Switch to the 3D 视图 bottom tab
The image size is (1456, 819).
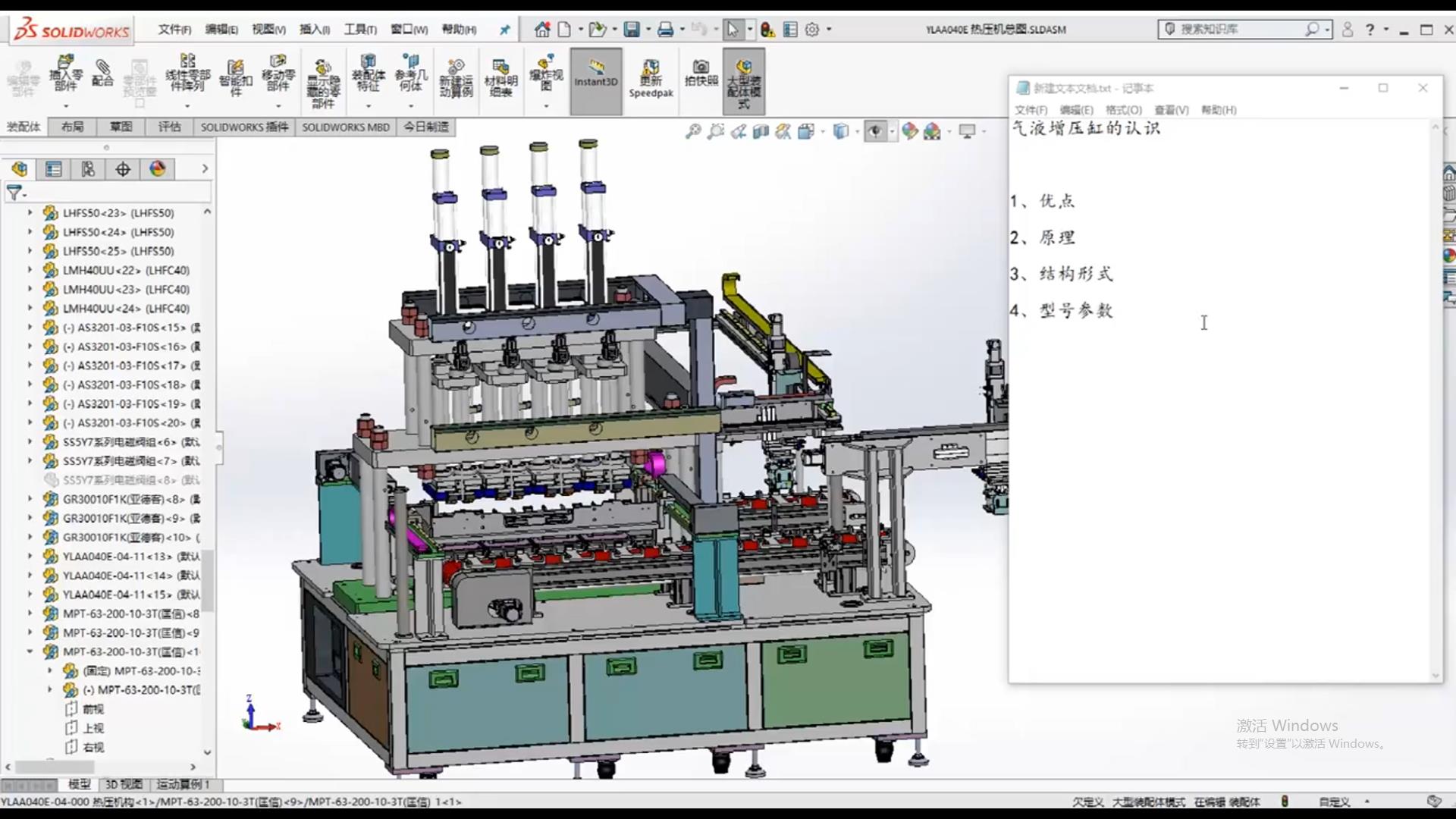pos(123,784)
